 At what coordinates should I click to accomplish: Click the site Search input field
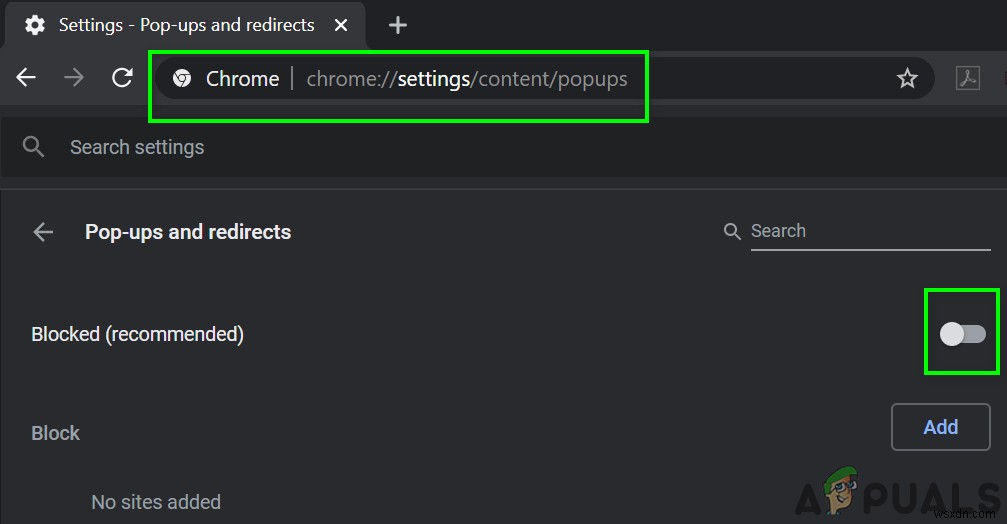tap(868, 231)
